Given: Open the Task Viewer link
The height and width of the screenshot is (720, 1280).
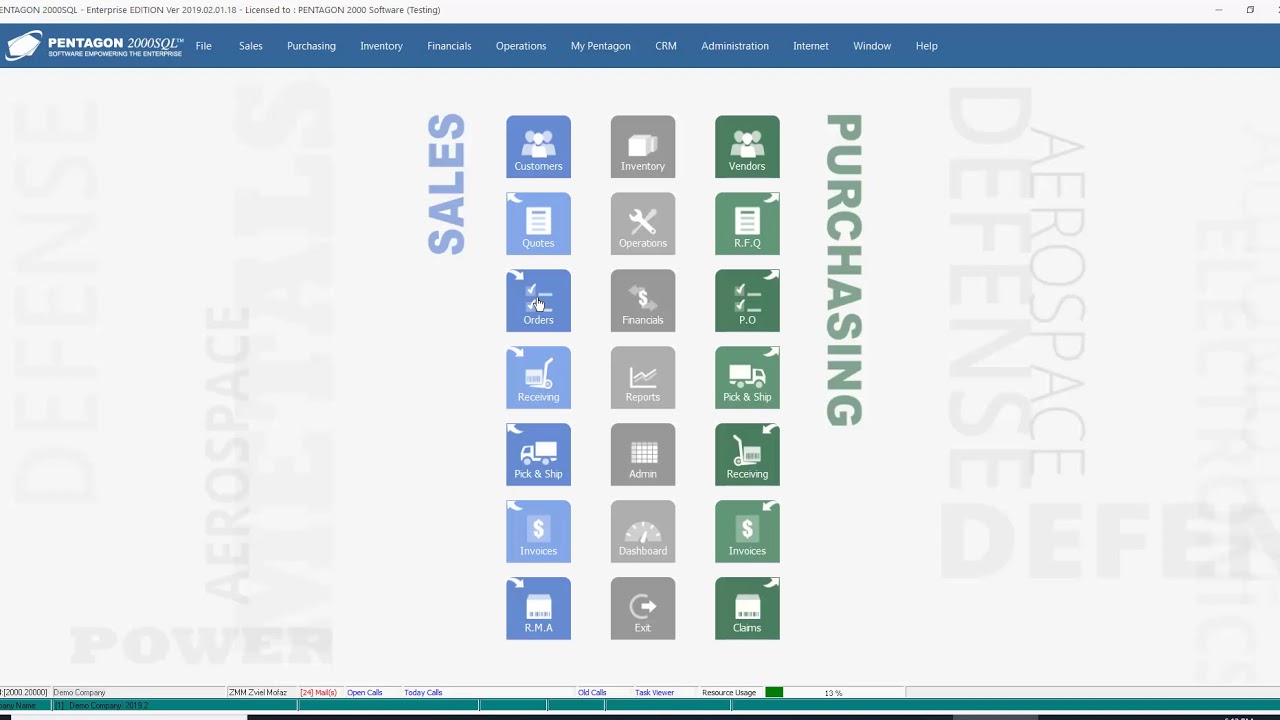Looking at the screenshot, I should click(654, 692).
